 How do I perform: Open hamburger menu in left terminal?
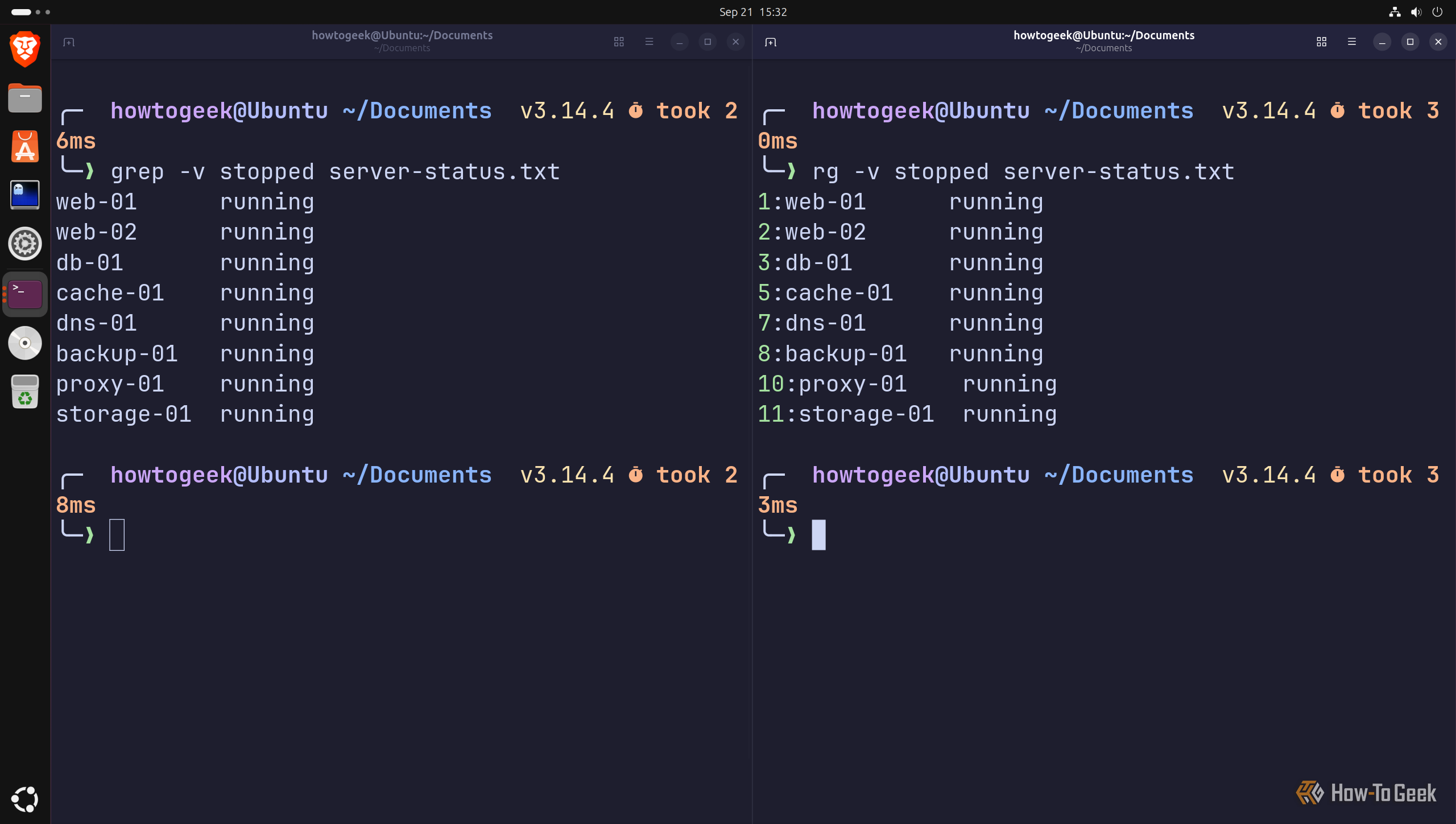tap(649, 42)
